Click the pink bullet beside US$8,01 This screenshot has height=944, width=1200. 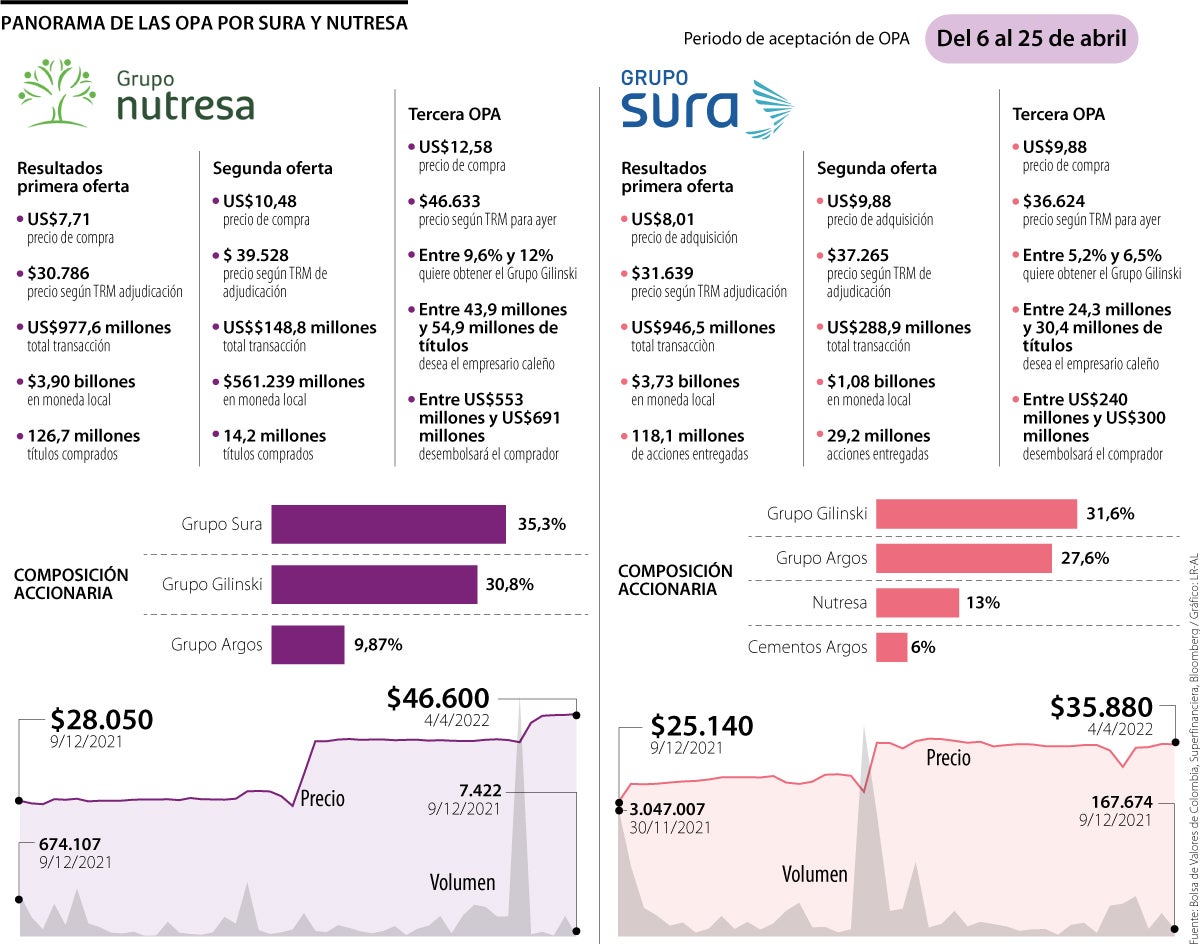point(624,219)
